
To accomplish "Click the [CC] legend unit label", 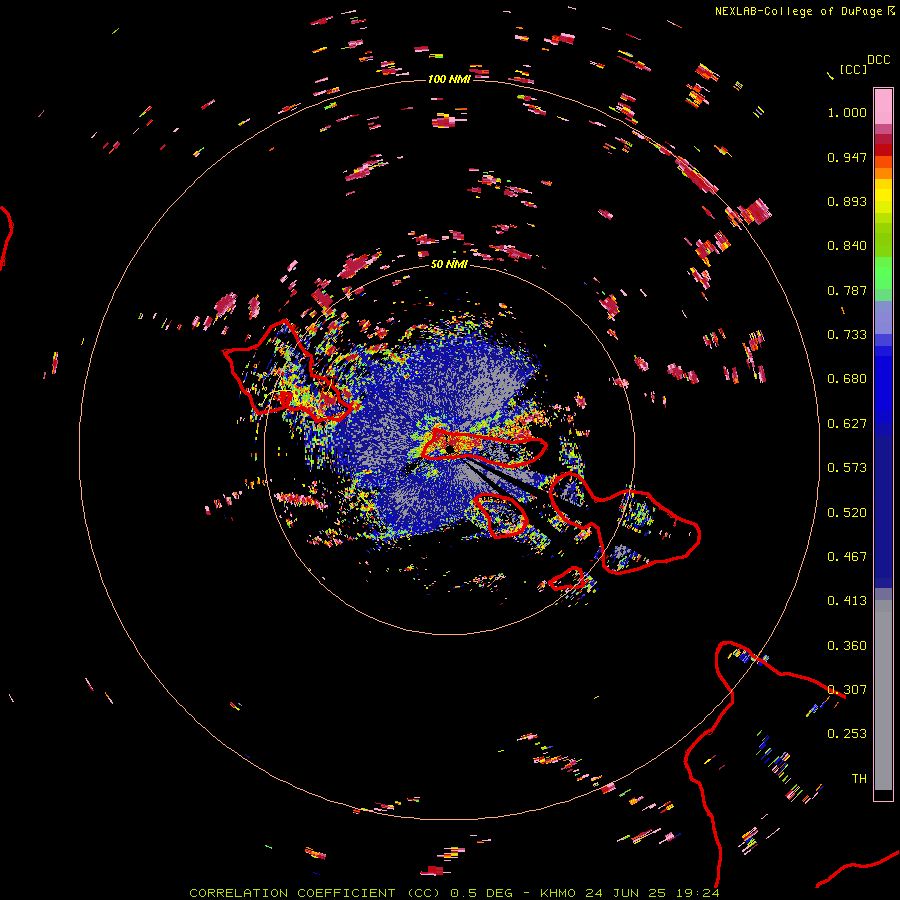I will (853, 69).
